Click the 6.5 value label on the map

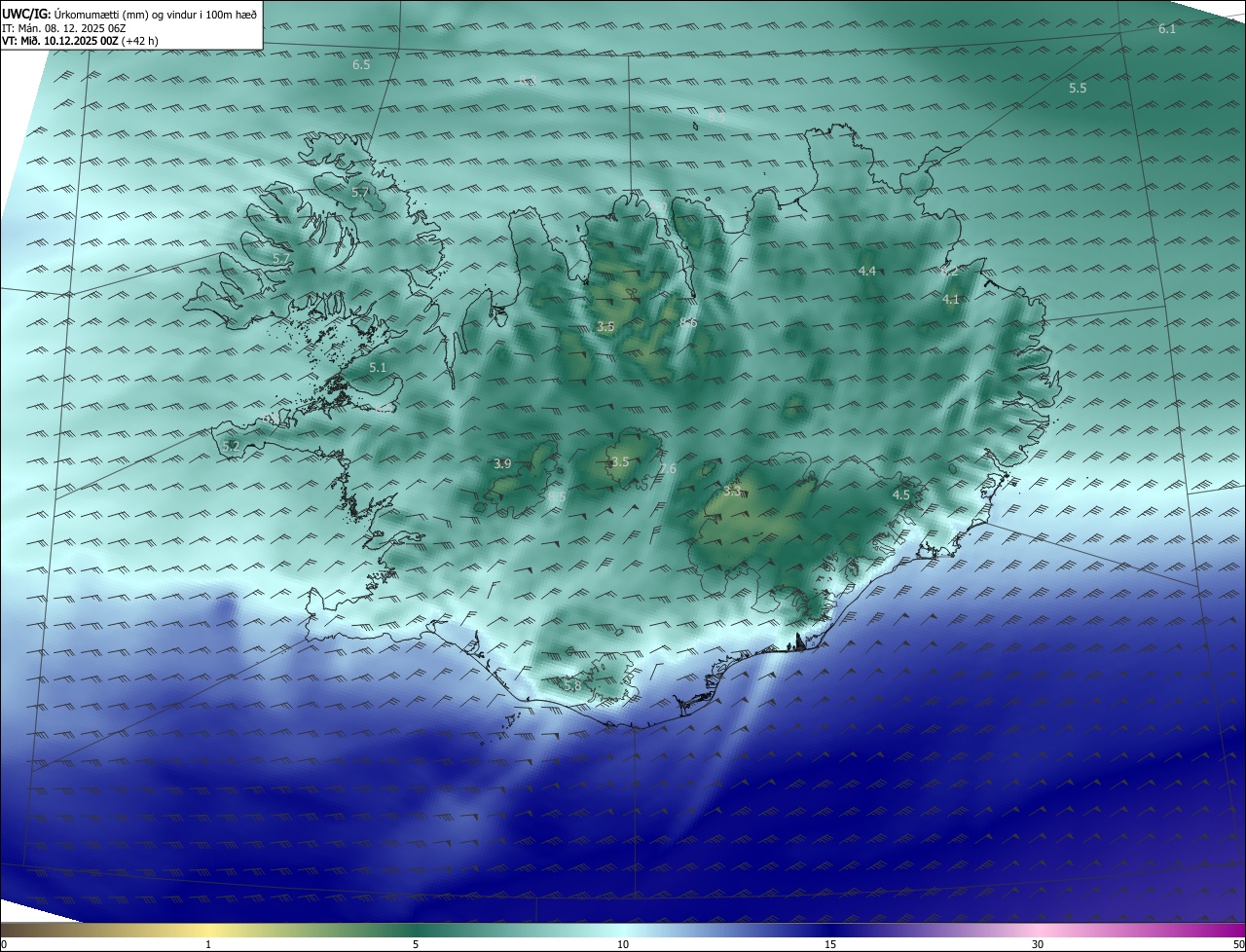(361, 64)
